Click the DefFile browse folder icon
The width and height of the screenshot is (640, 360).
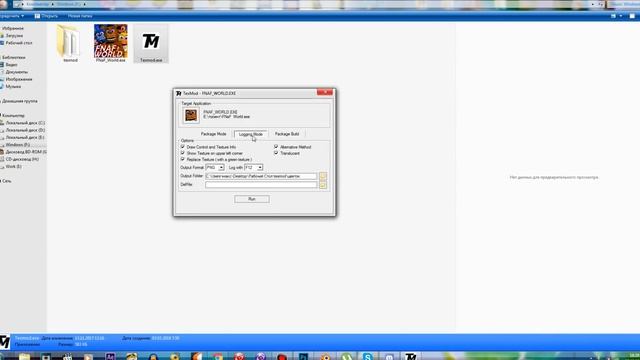click(323, 185)
